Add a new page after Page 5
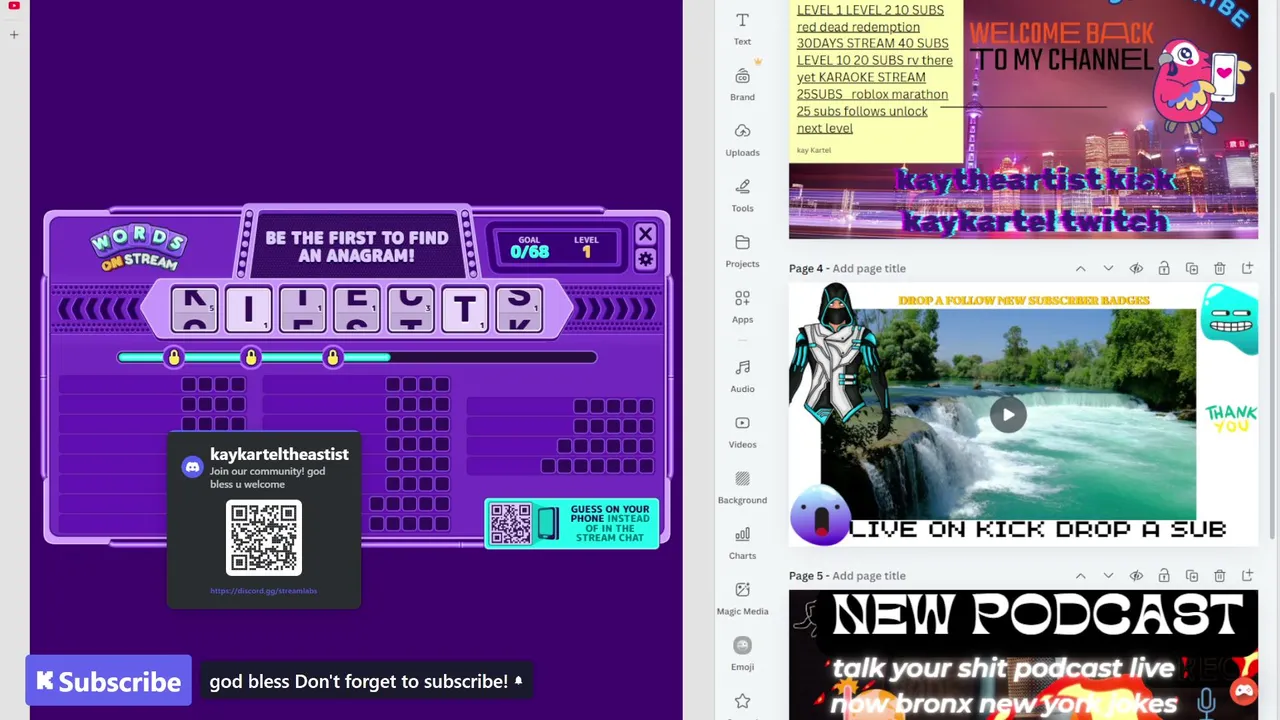The image size is (1280, 720). coord(1247,575)
